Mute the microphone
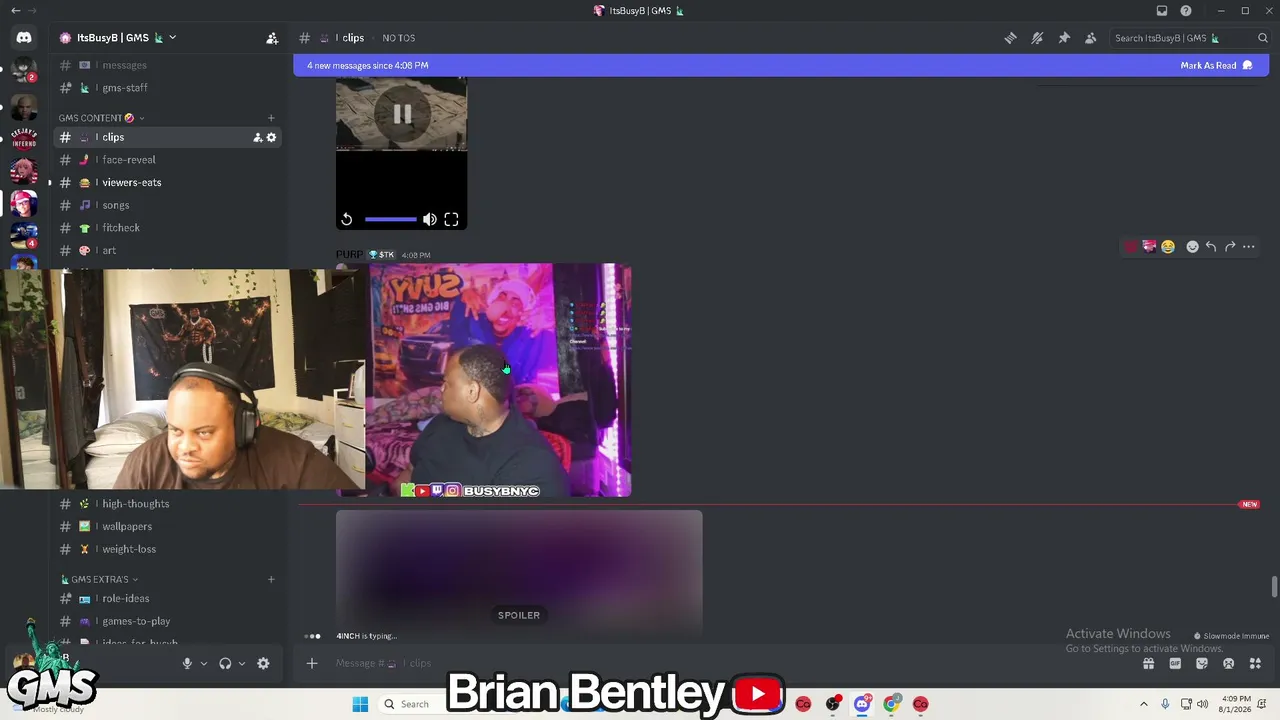Viewport: 1280px width, 720px height. (x=187, y=663)
